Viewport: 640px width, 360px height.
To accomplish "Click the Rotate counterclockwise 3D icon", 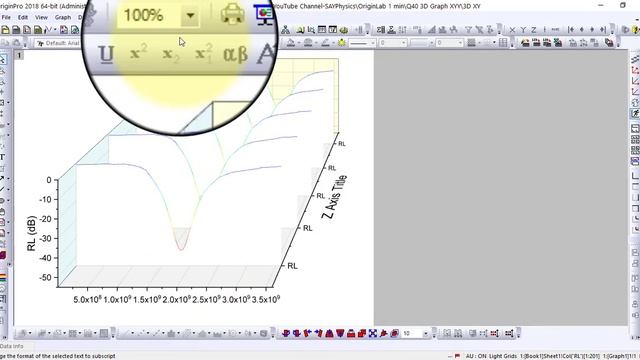I will (x=286, y=333).
